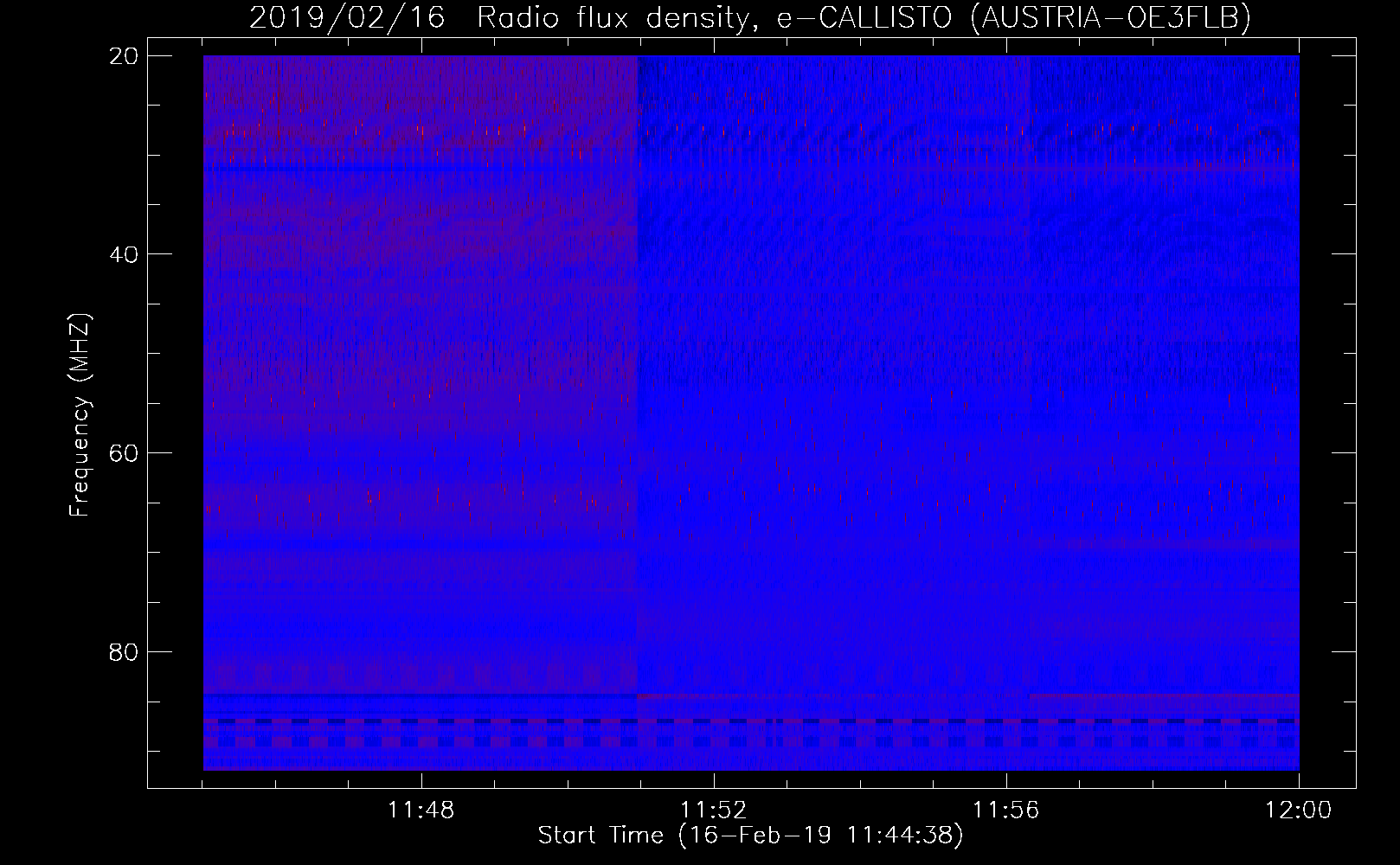This screenshot has width=1400, height=865.
Task: Click the 80 frequency tick label
Action: pyautogui.click(x=123, y=650)
